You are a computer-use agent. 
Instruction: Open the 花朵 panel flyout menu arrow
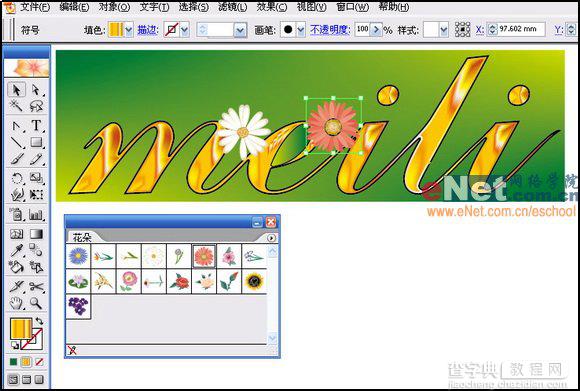click(x=272, y=238)
